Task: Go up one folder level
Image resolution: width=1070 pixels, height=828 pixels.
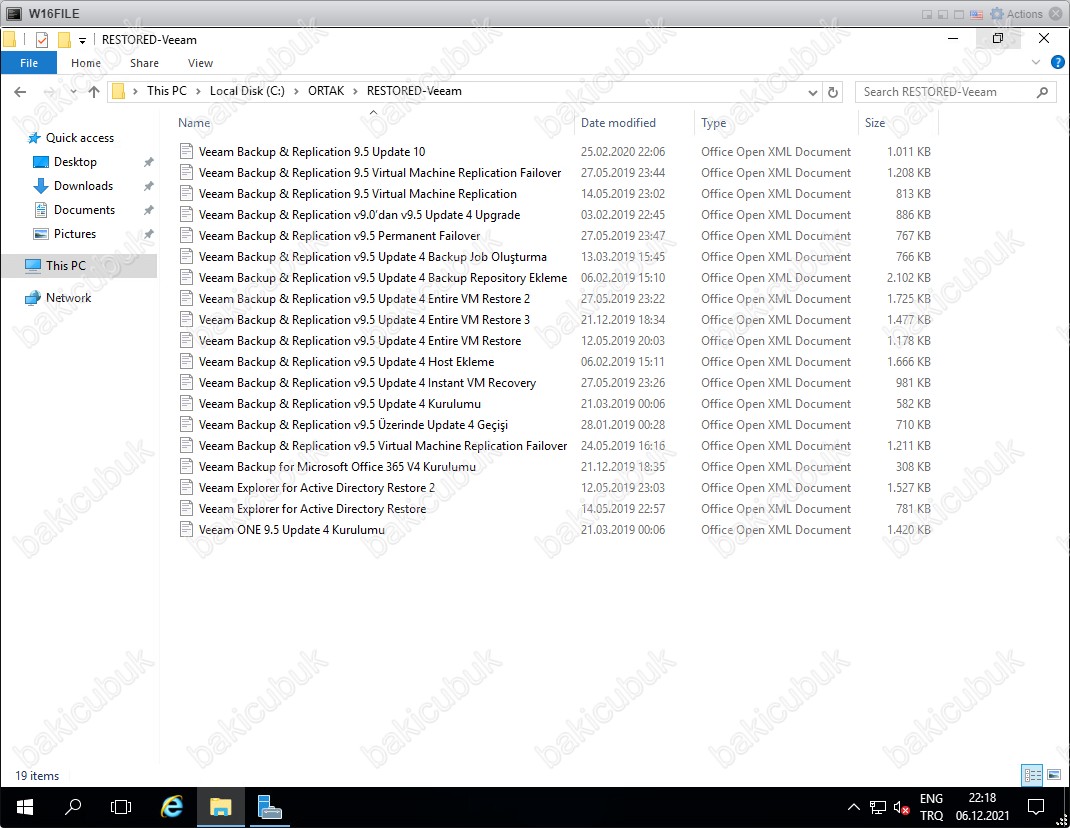Action: click(x=94, y=91)
